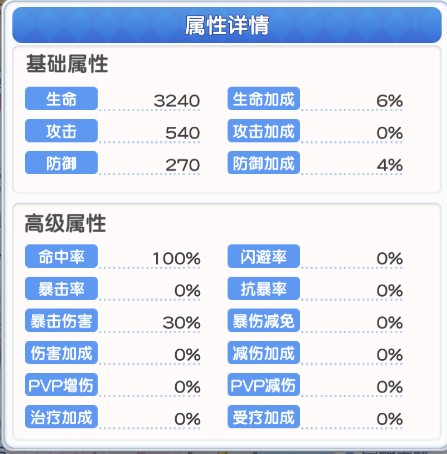Click the 生命 attribute label
The height and width of the screenshot is (454, 447).
pos(61,99)
